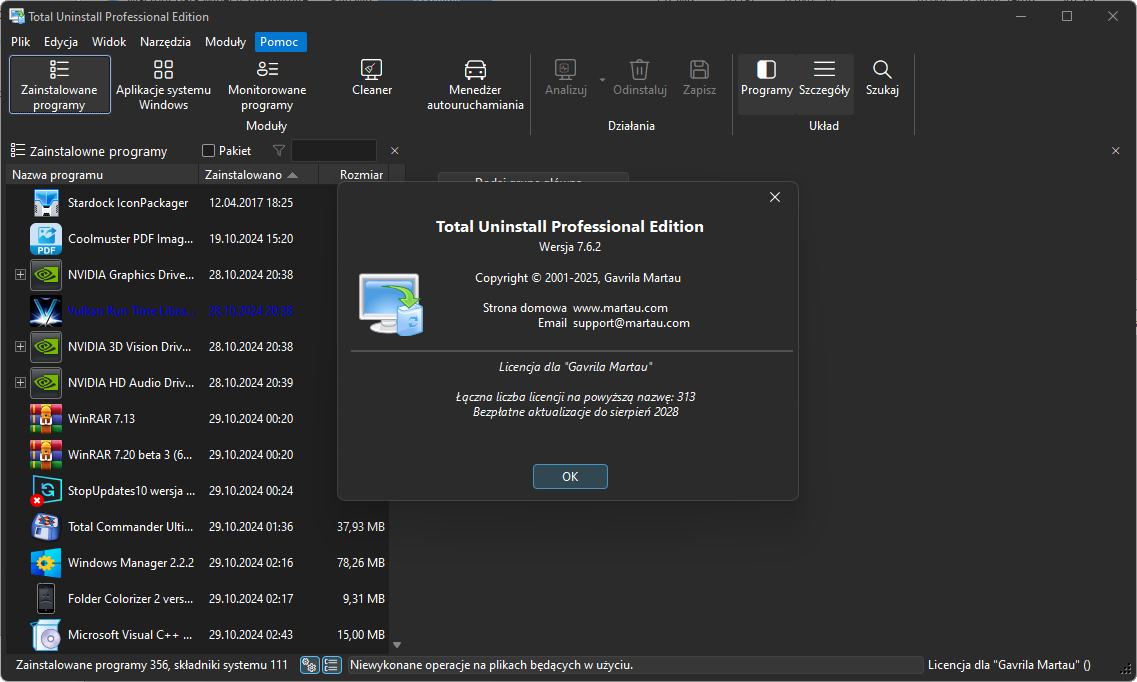This screenshot has height=682, width=1137.
Task: Open the Analizuj dropdown arrow
Action: point(602,80)
